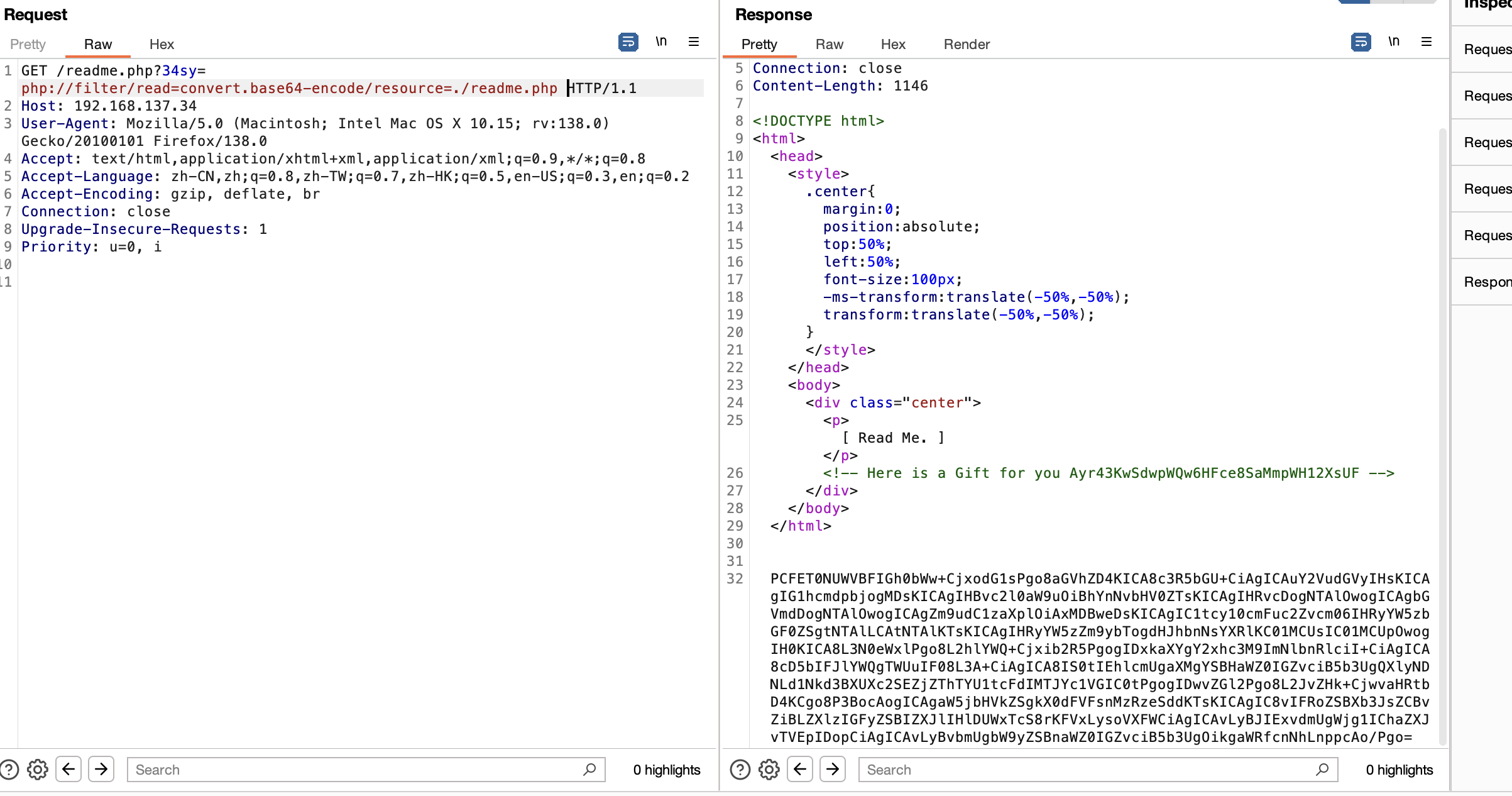The image size is (1512, 796).
Task: Click last base64 line ending Pgo=
Action: click(x=1091, y=737)
